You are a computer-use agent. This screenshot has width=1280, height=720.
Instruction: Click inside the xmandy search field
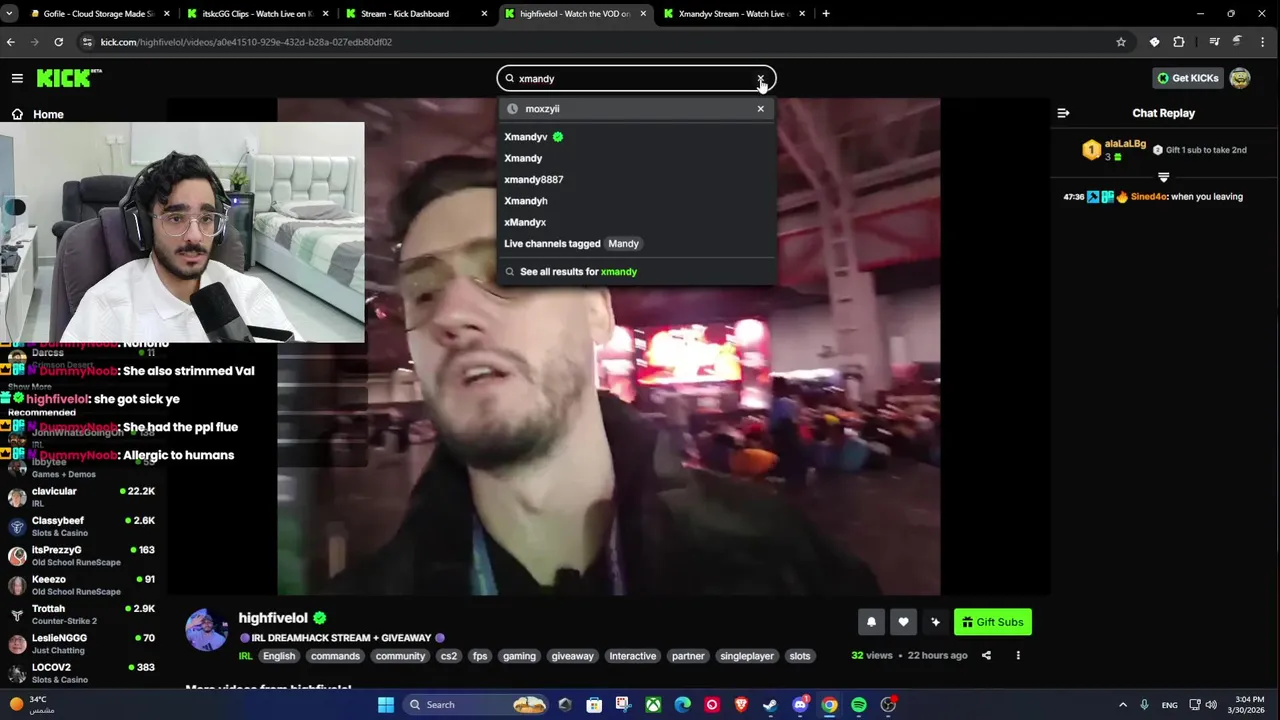click(x=636, y=78)
